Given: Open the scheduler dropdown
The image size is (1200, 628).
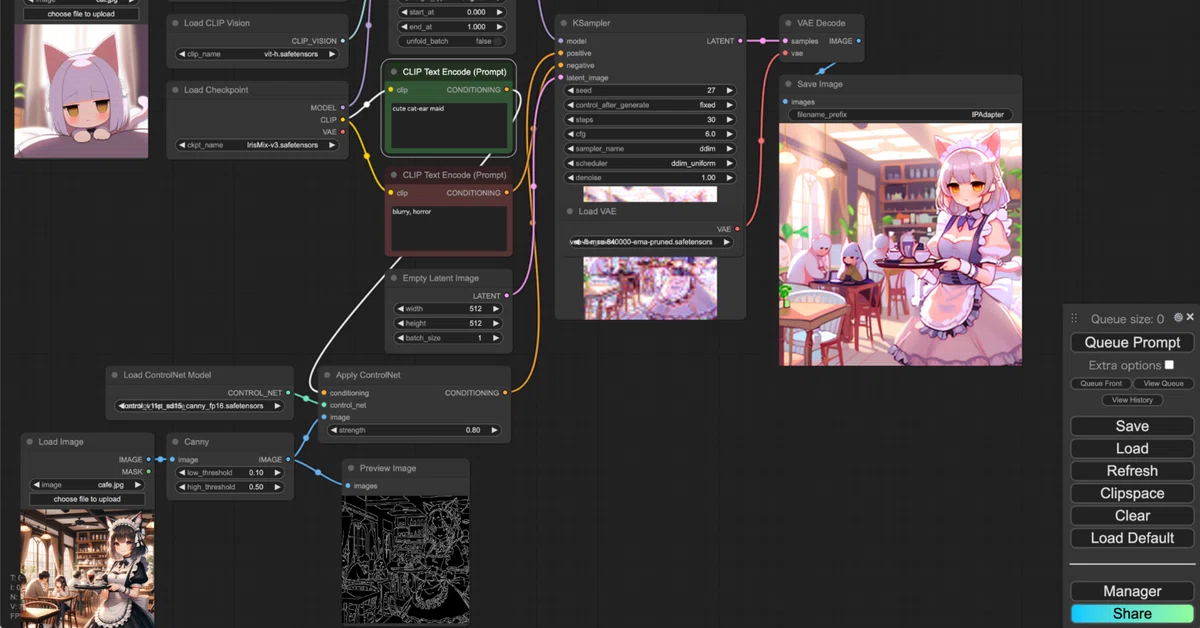Looking at the screenshot, I should (650, 163).
